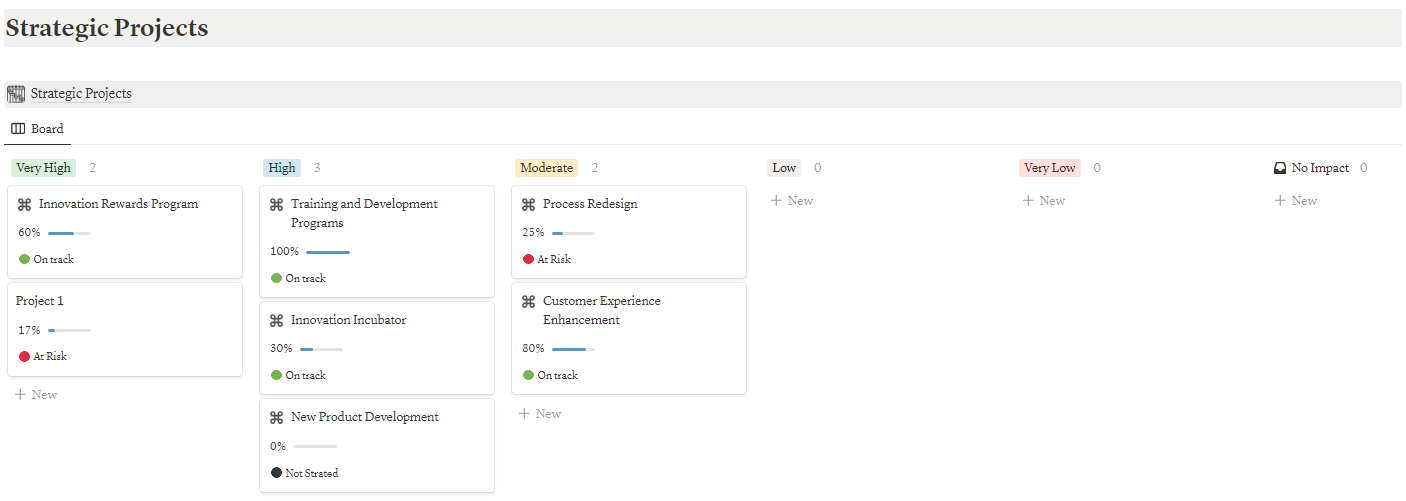1406x501 pixels.
Task: Open the Strategic Projects database link
Action: click(81, 94)
